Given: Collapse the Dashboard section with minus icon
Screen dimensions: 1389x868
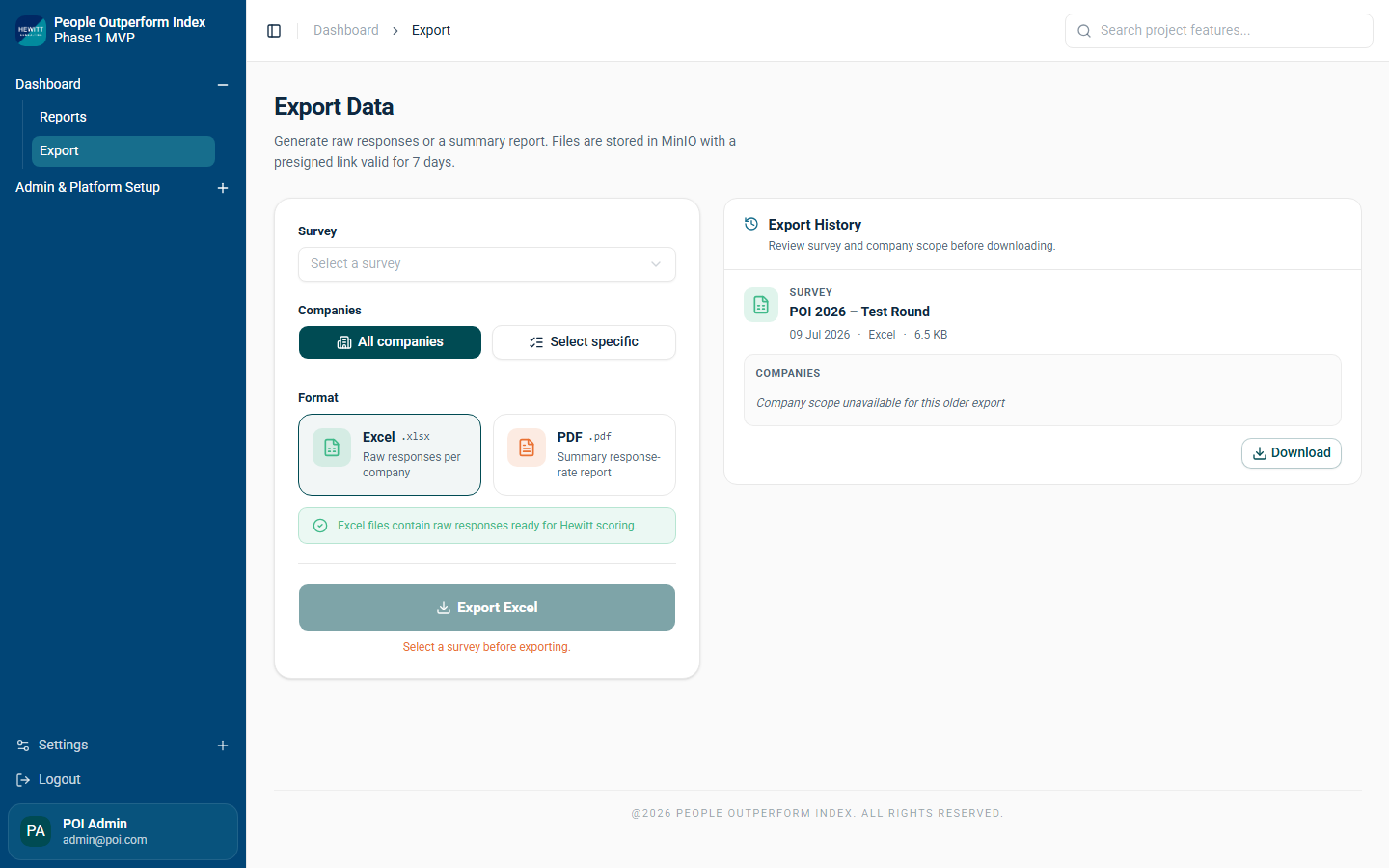Looking at the screenshot, I should (x=223, y=85).
